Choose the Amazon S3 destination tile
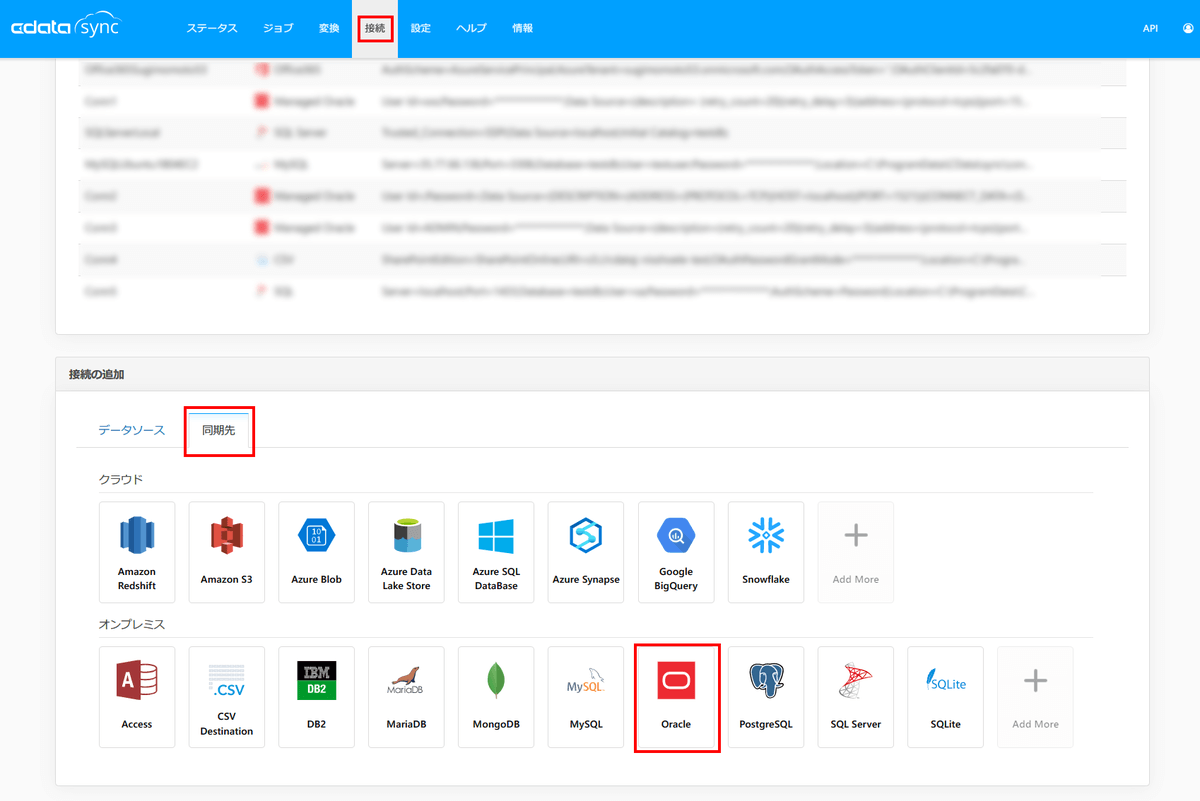Viewport: 1200px width, 801px height. click(x=227, y=552)
